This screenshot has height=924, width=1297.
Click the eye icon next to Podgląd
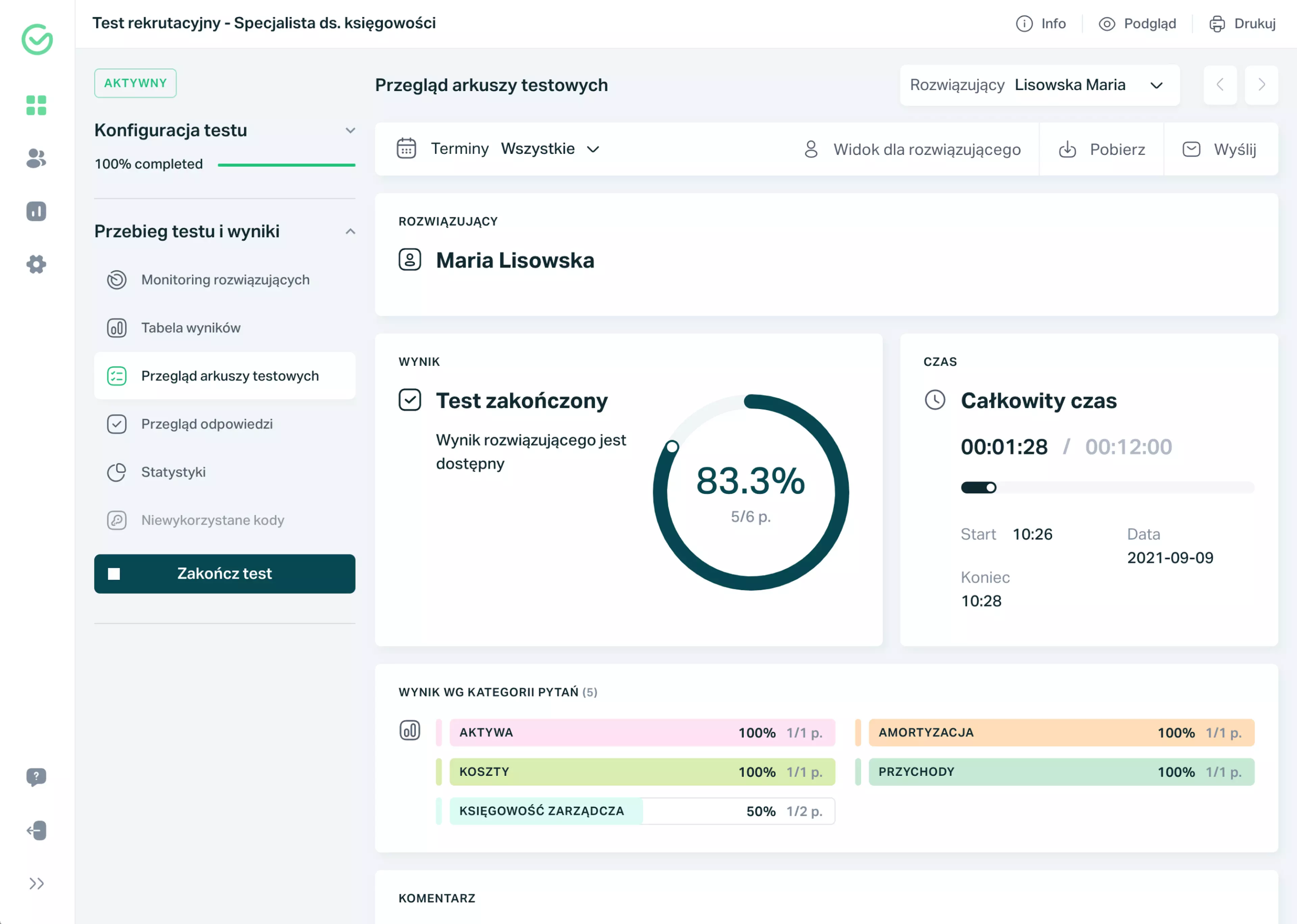[x=1107, y=23]
